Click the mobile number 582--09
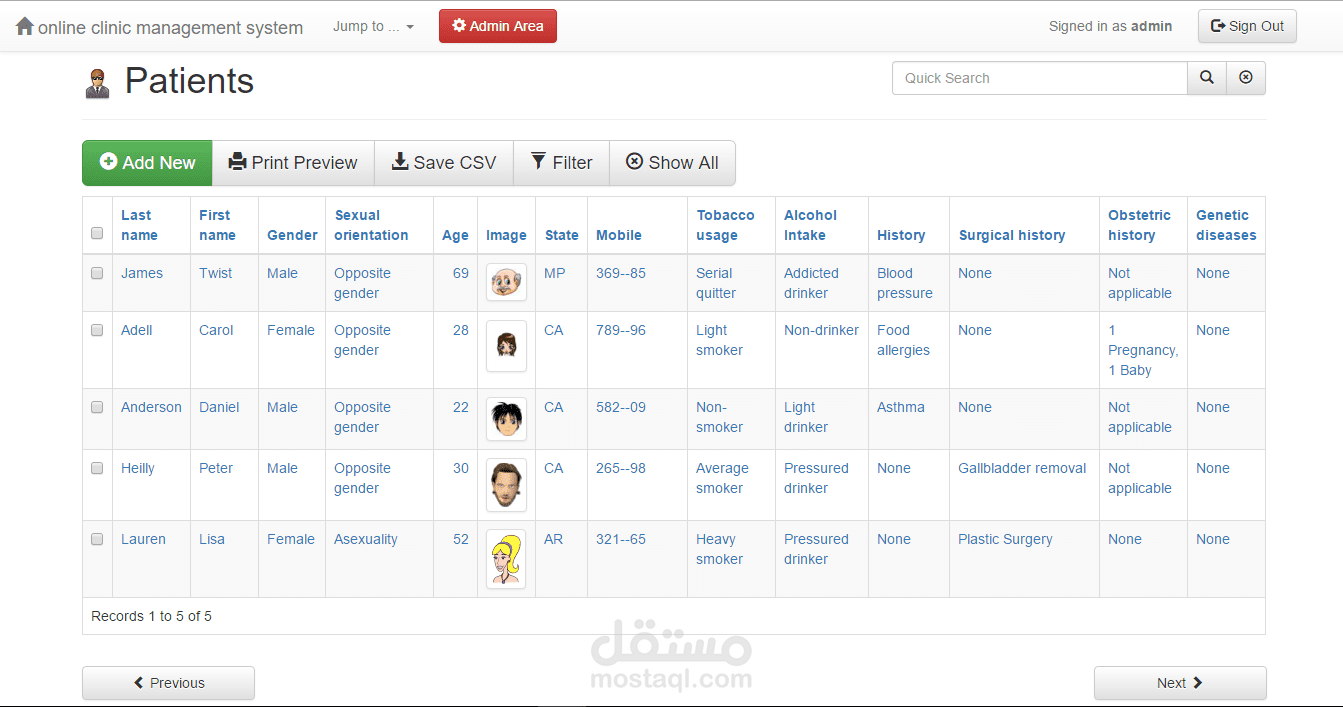 [621, 407]
